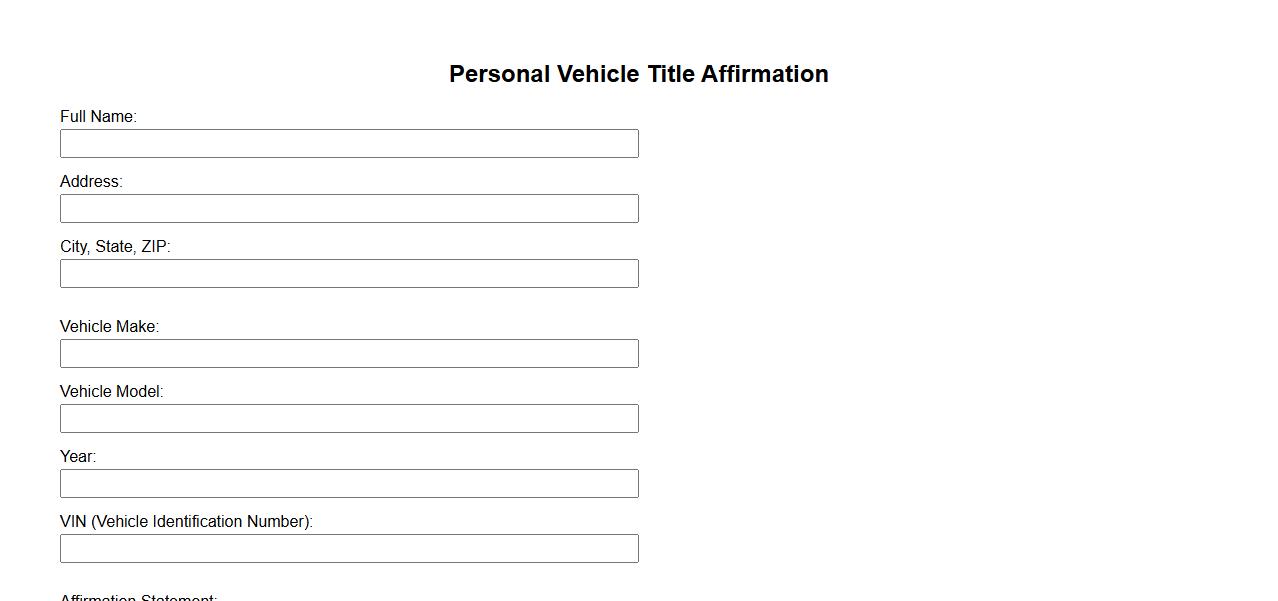This screenshot has width=1278, height=601.
Task: Click the "Address:" label text
Action: [91, 182]
